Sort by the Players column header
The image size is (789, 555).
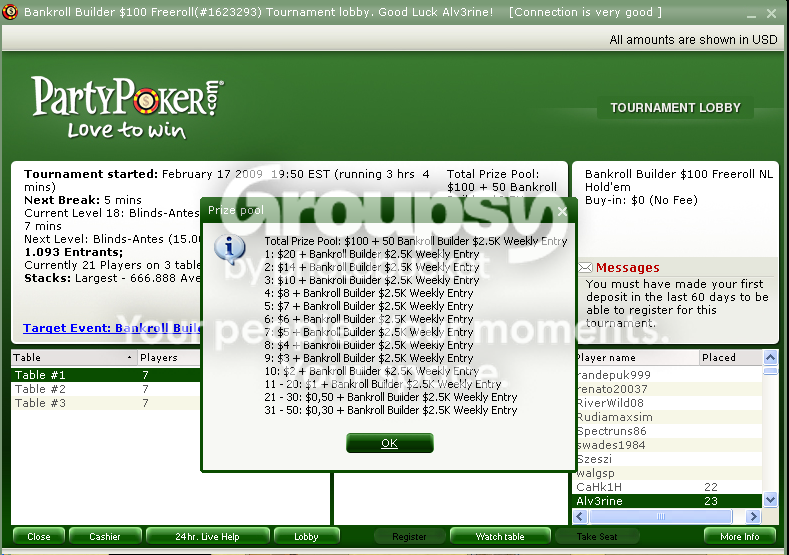[x=169, y=357]
